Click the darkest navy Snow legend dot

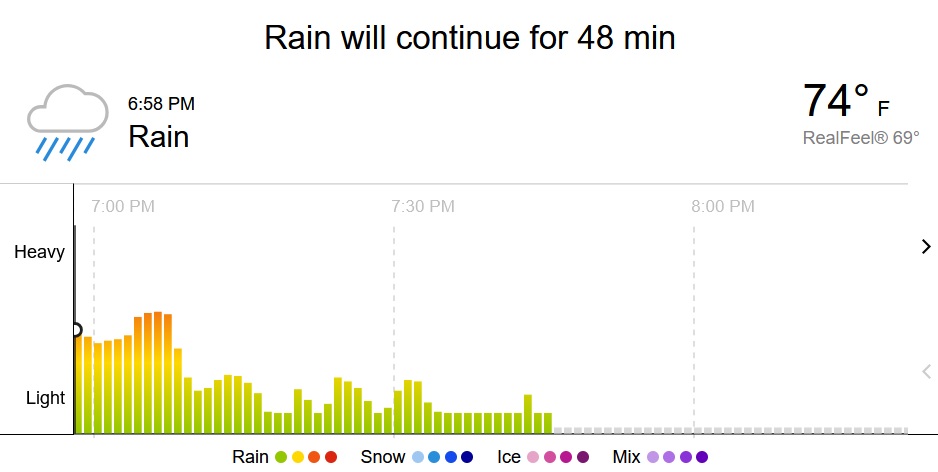click(x=467, y=457)
